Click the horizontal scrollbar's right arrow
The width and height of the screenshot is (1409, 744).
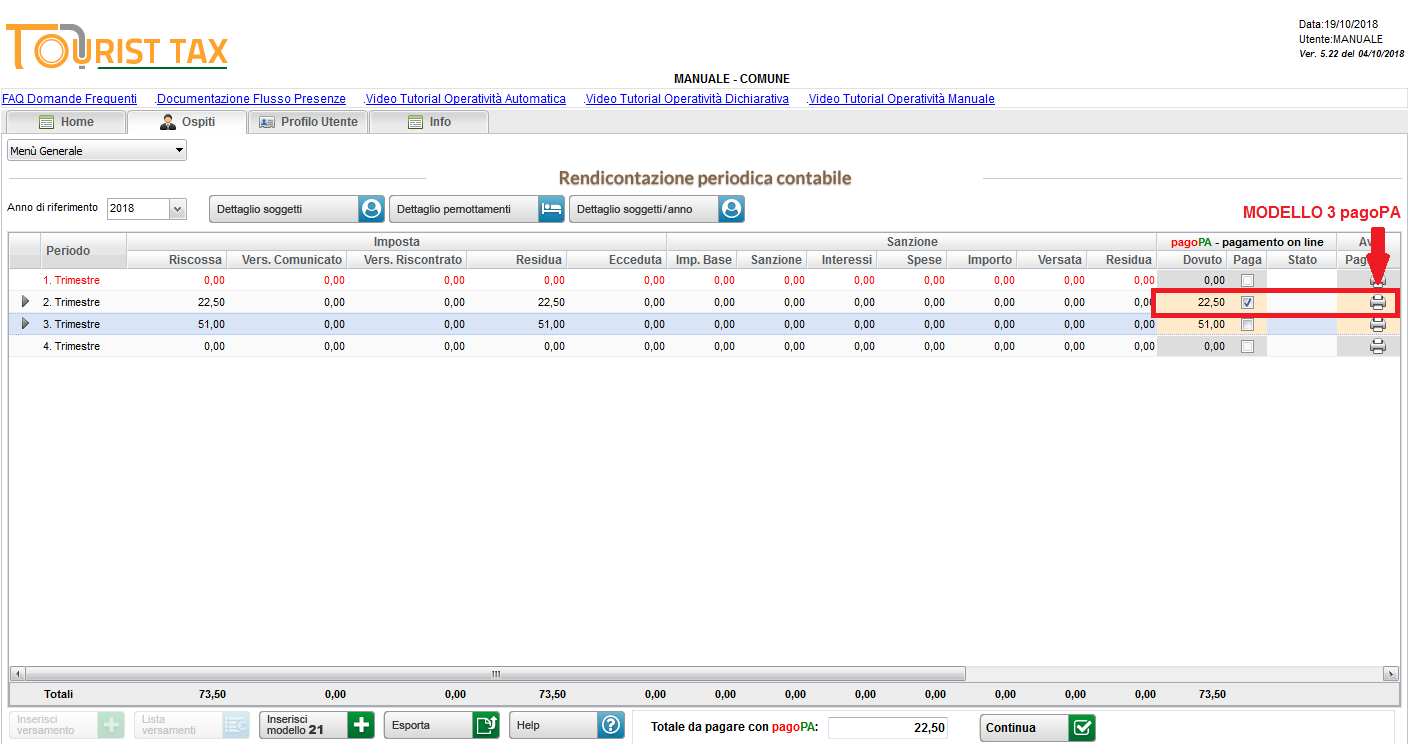coord(1391,674)
